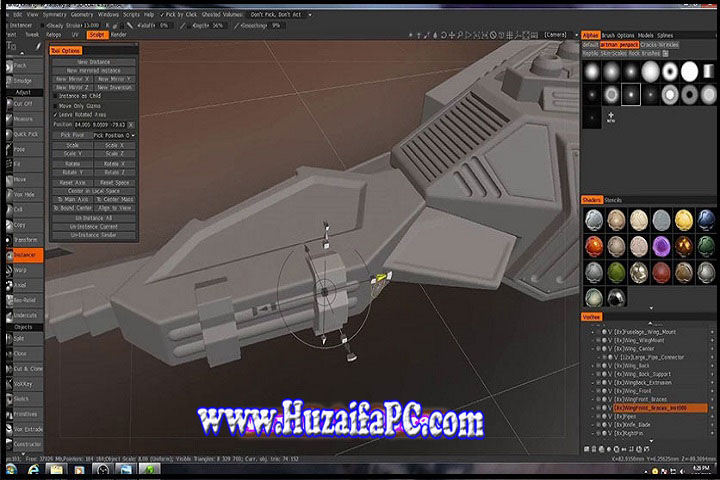Click the Reset Axis button
Viewport: 720px width, 480px height.
tap(73, 183)
